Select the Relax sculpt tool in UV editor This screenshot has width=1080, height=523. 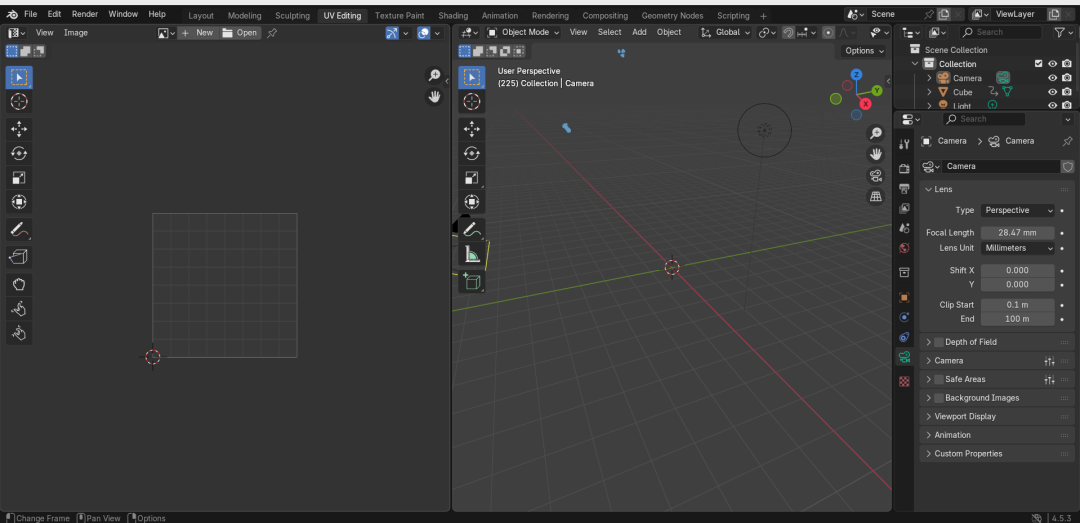[19, 309]
